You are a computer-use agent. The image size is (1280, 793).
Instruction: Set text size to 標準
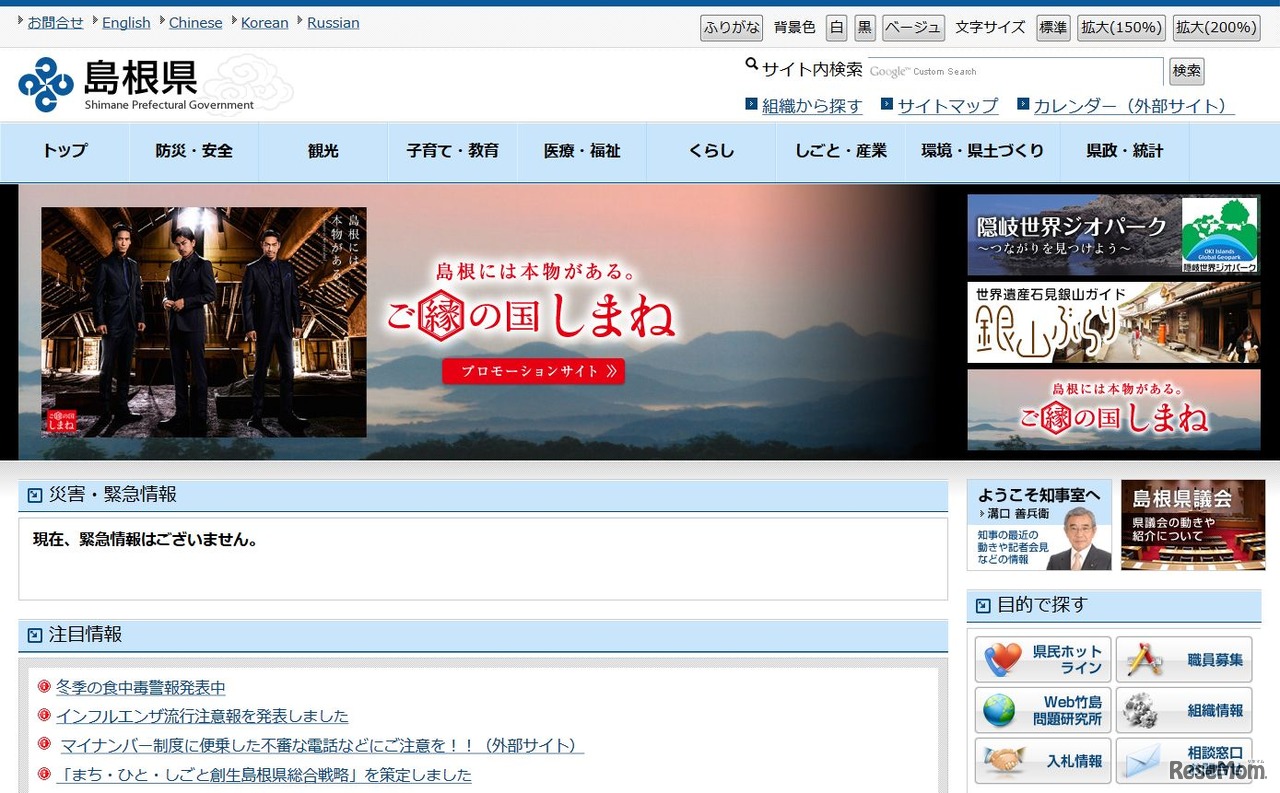pos(1053,28)
